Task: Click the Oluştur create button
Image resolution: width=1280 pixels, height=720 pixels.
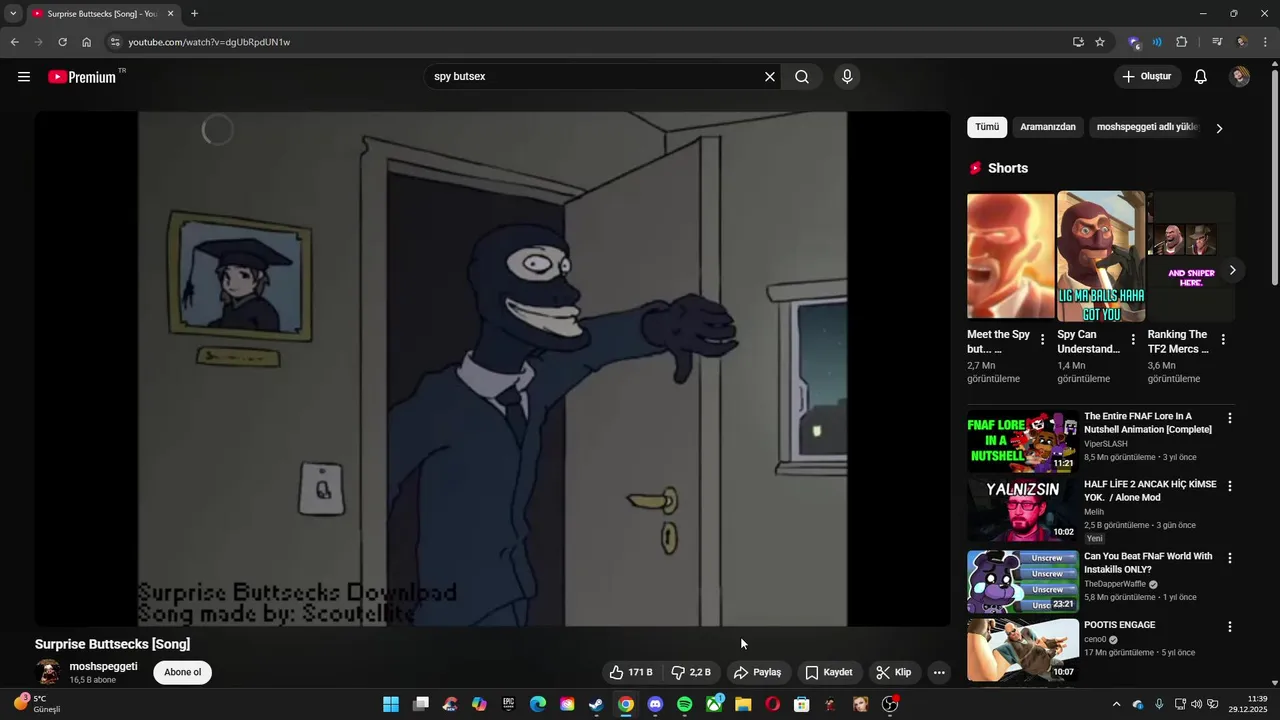Action: 1148,77
